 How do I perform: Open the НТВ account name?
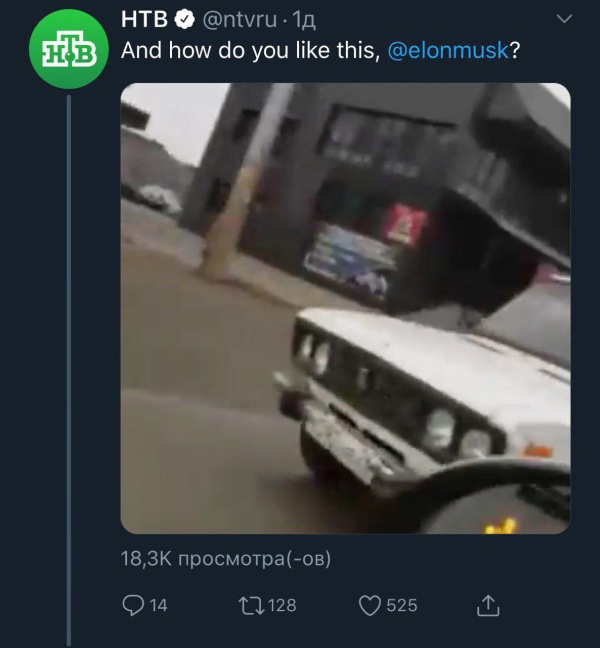click(x=144, y=19)
